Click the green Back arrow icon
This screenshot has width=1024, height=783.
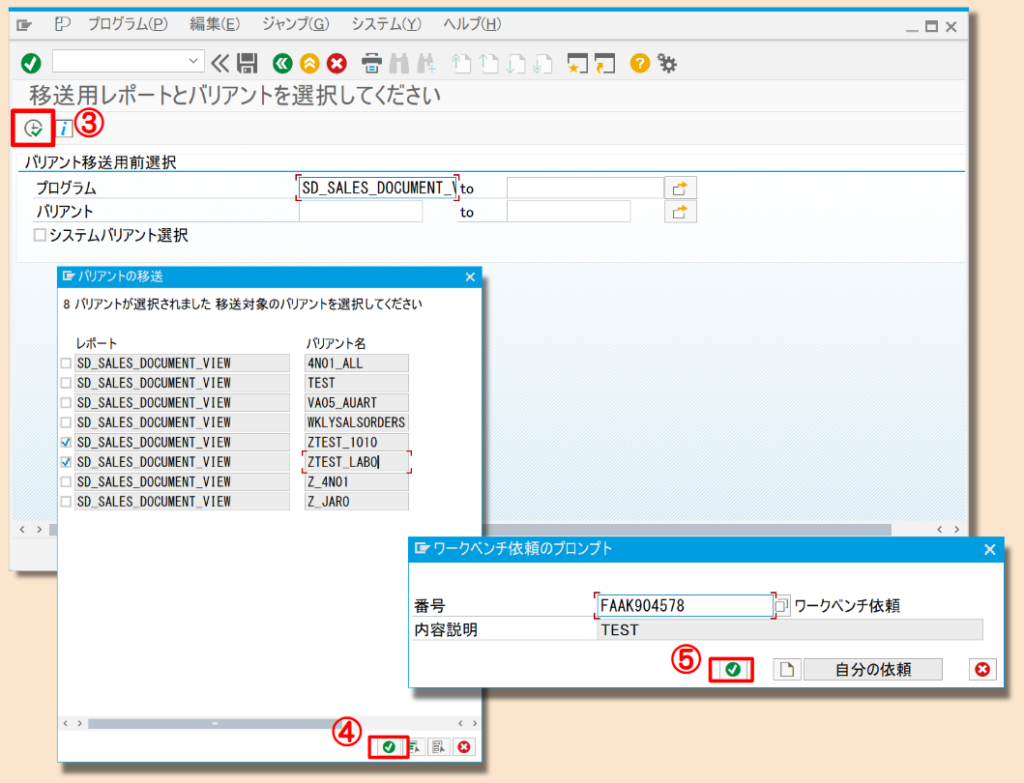click(282, 63)
